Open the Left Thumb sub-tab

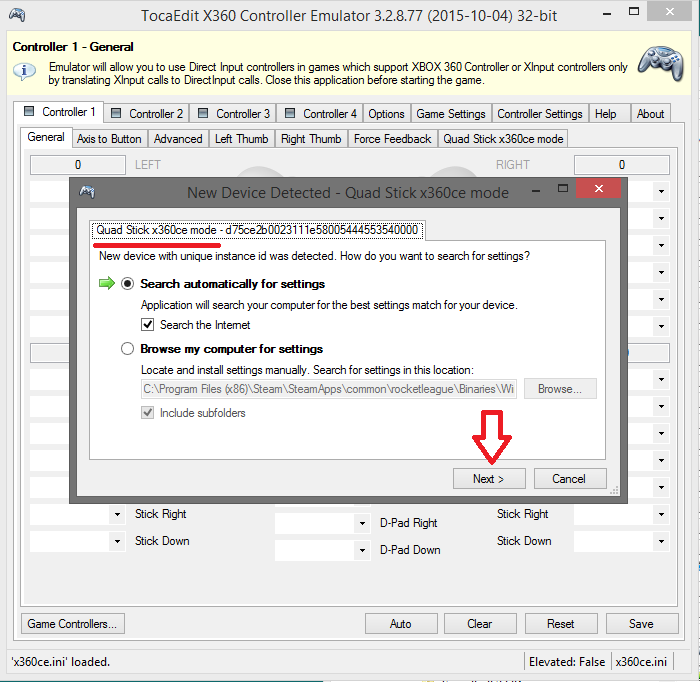[242, 139]
